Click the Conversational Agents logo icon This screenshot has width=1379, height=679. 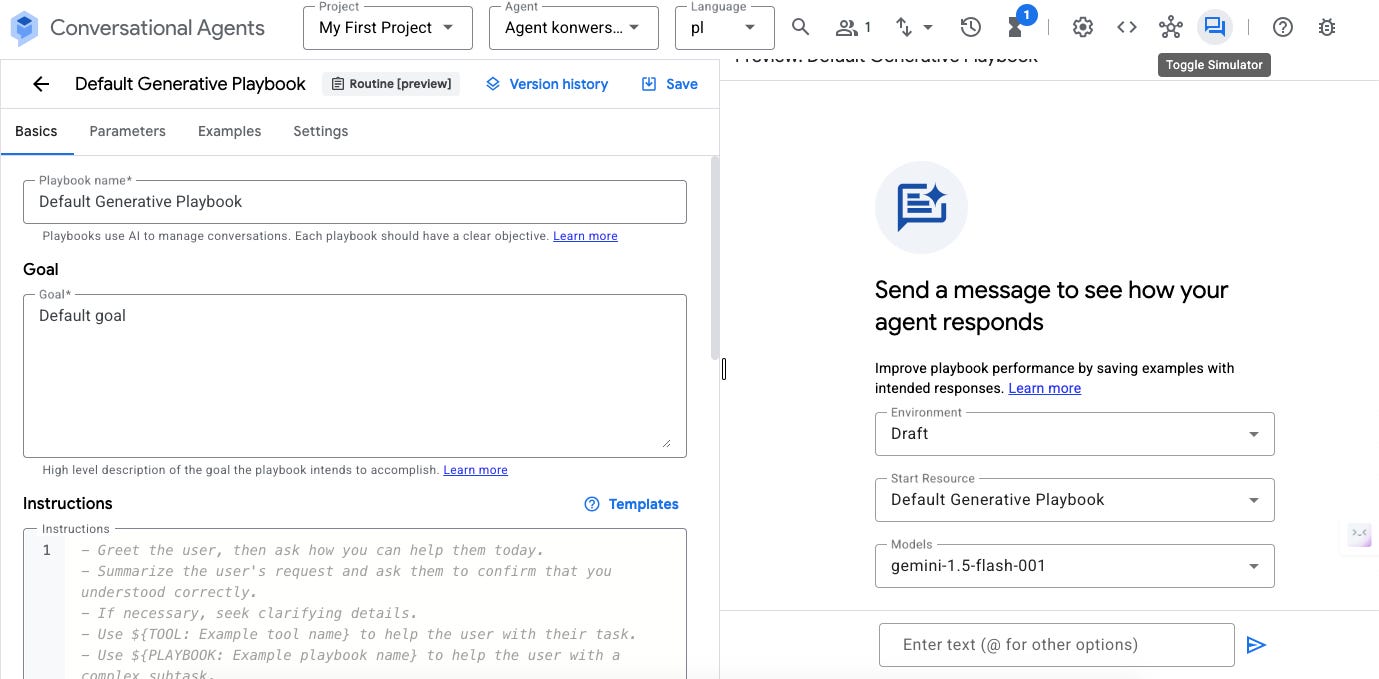coord(24,28)
